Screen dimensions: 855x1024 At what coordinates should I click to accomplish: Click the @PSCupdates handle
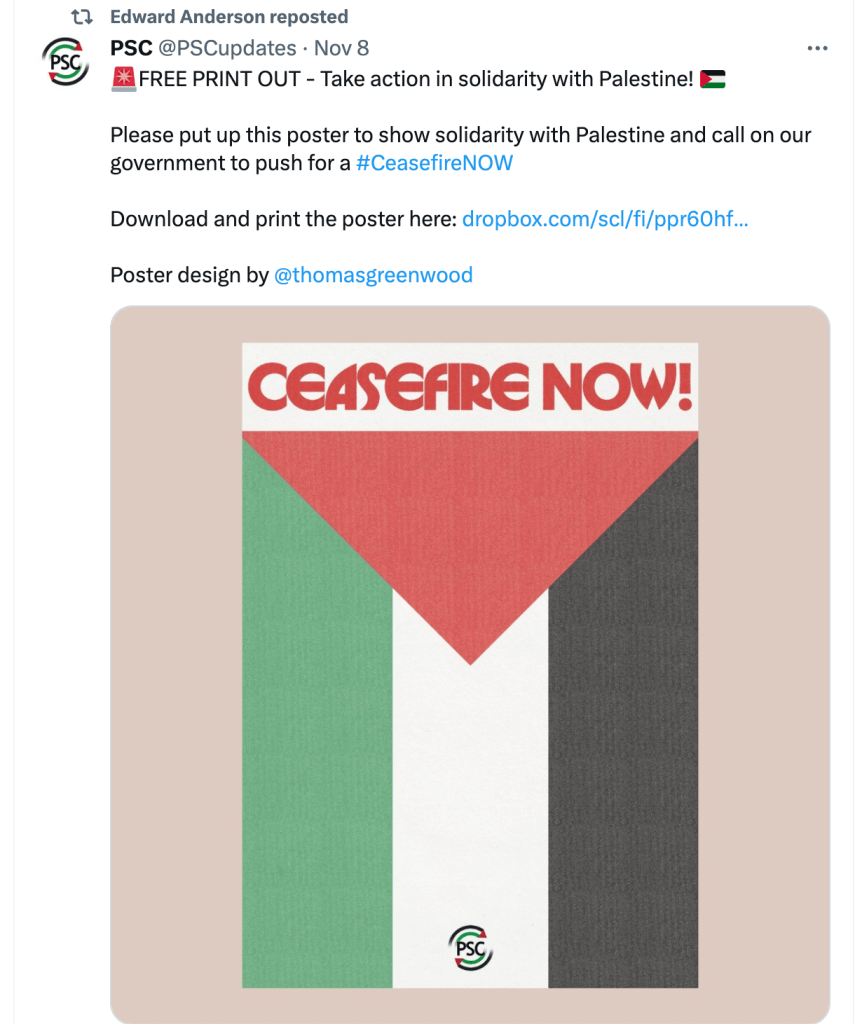click(227, 48)
